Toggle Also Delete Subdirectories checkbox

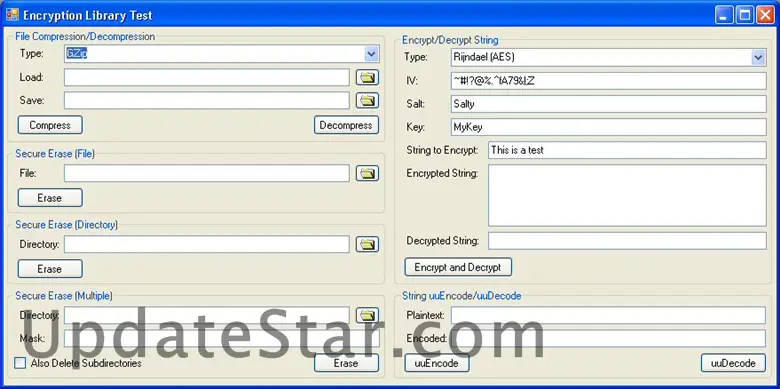coord(20,363)
